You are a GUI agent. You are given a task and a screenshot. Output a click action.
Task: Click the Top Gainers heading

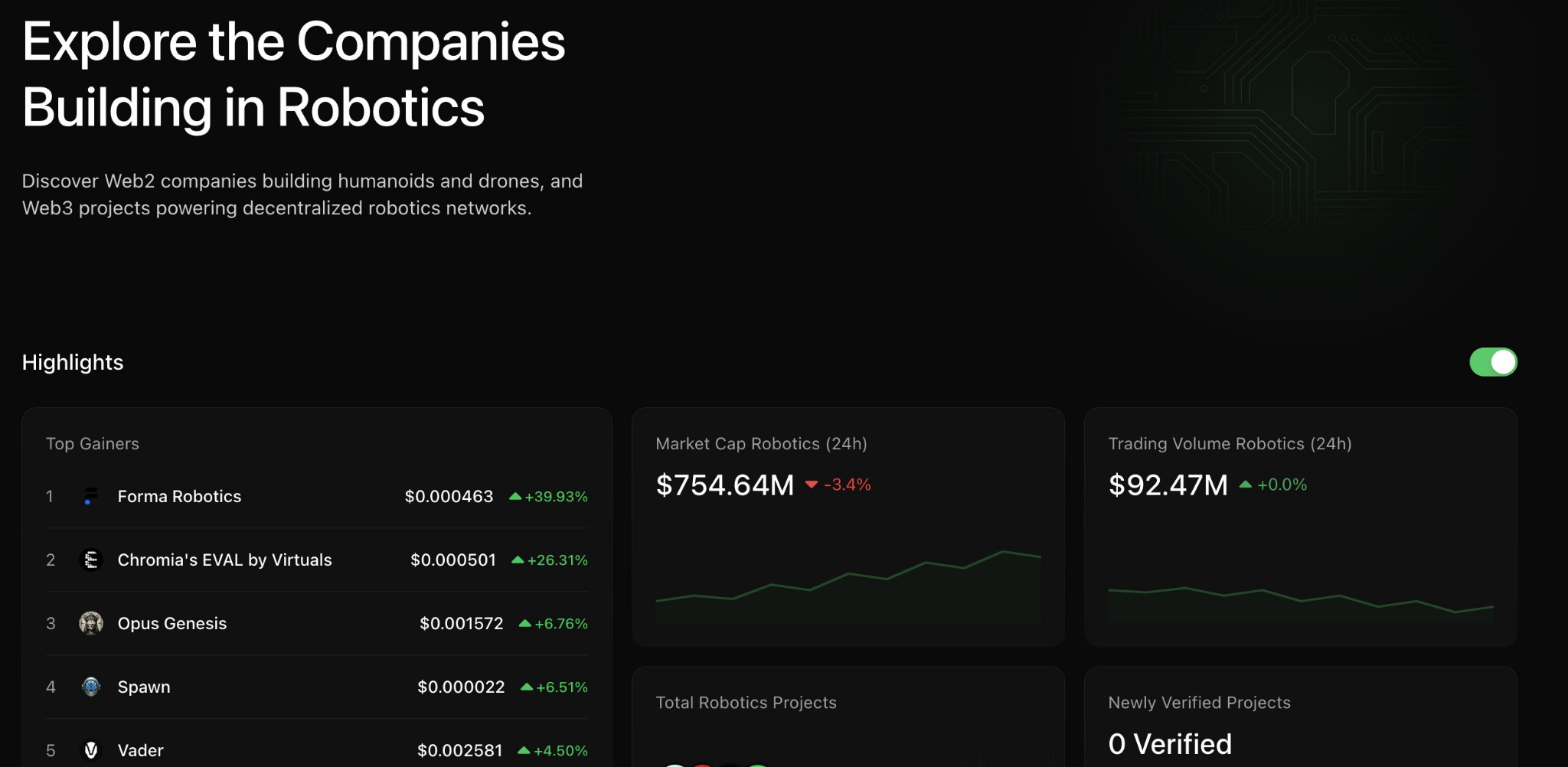93,444
